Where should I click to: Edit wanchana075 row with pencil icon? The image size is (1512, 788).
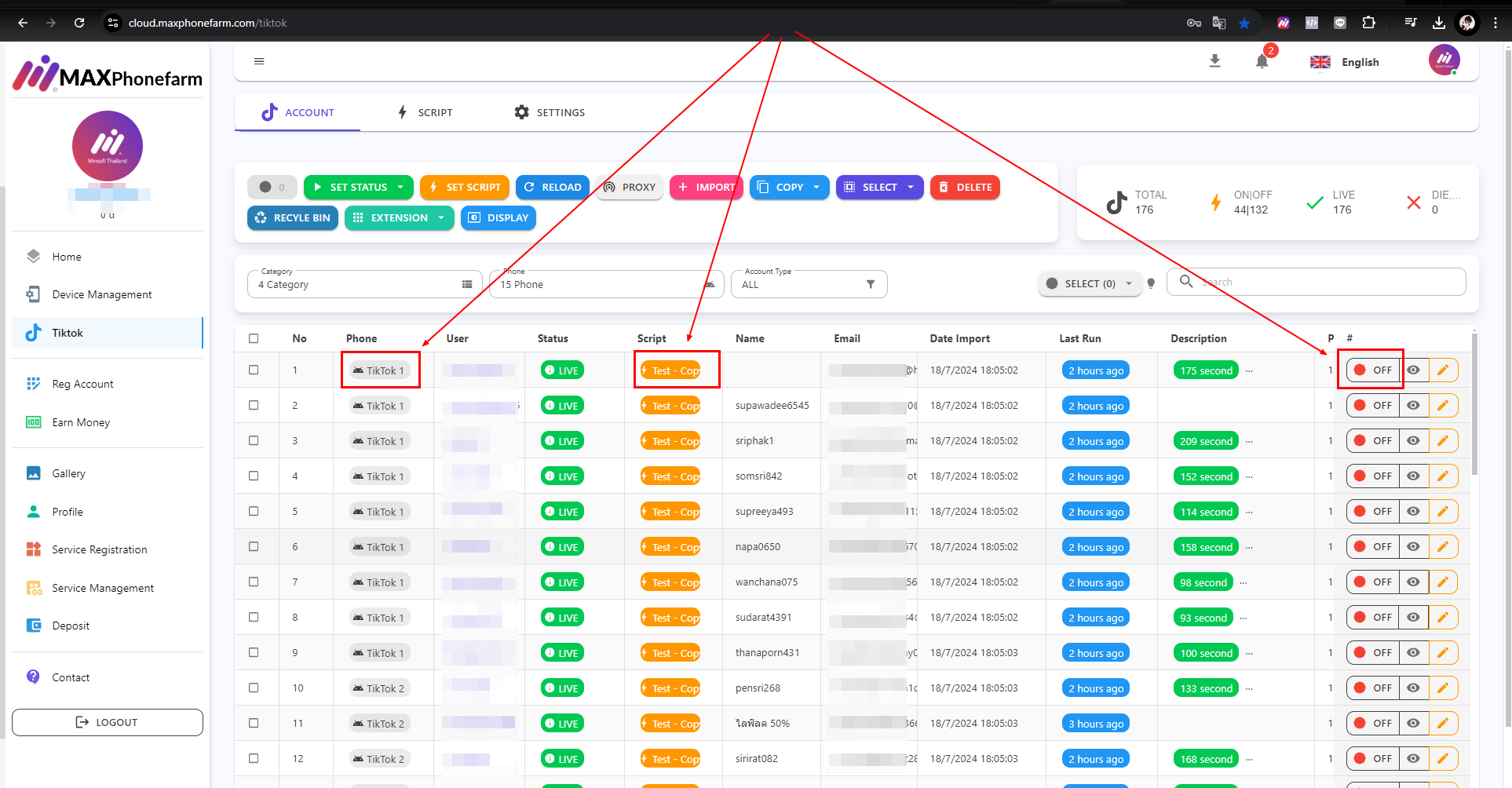coord(1443,582)
